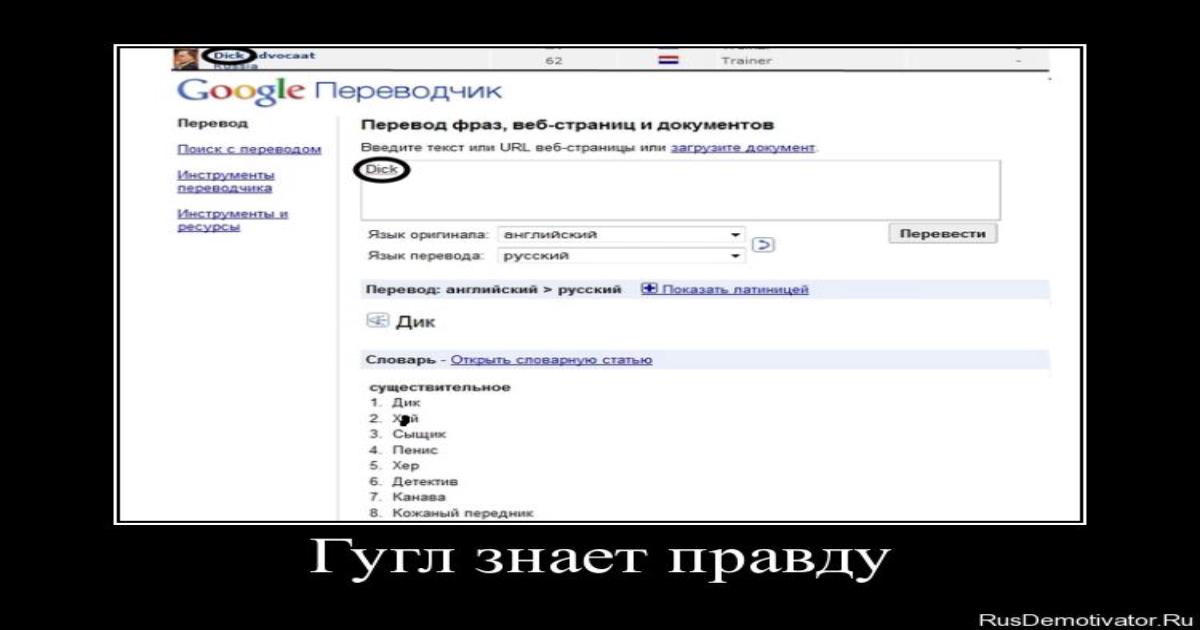
Task: Click the Переводчик title text
Action: tap(408, 92)
